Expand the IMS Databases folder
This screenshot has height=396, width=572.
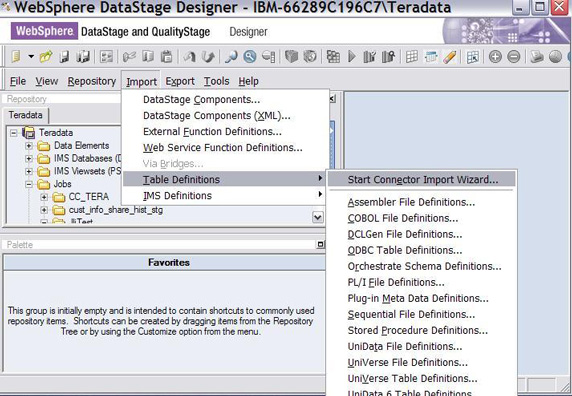click(x=28, y=159)
